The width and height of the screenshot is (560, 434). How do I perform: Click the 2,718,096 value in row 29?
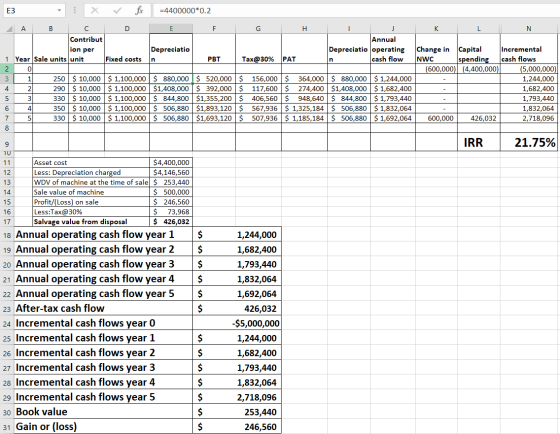pyautogui.click(x=237, y=397)
